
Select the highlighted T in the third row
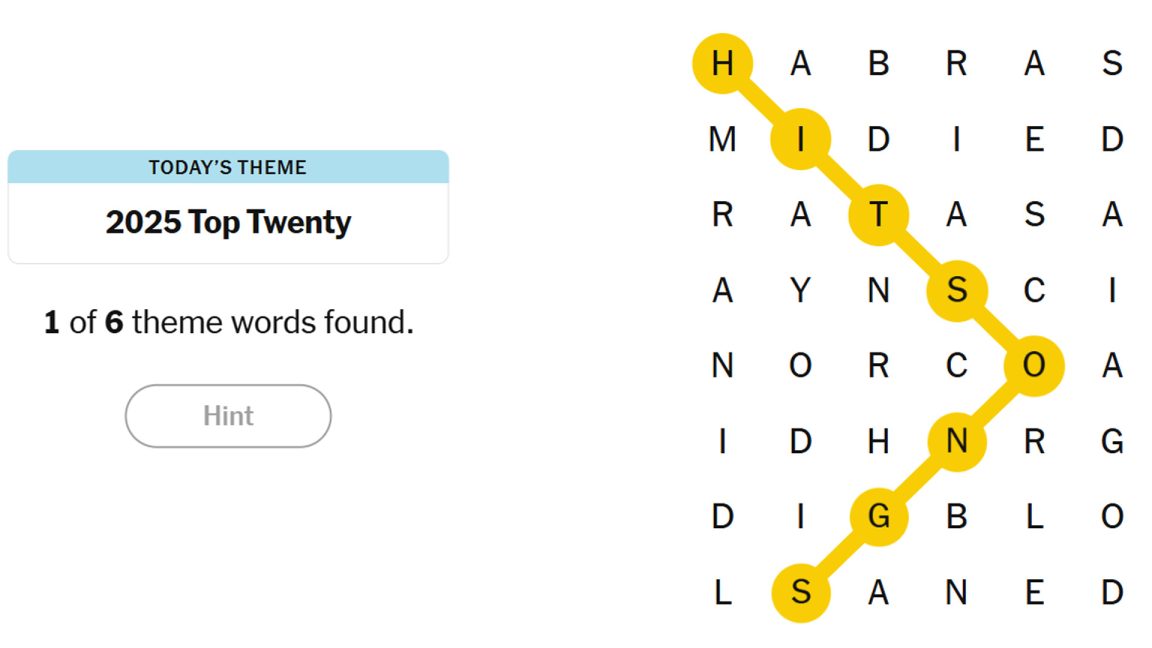tap(878, 214)
